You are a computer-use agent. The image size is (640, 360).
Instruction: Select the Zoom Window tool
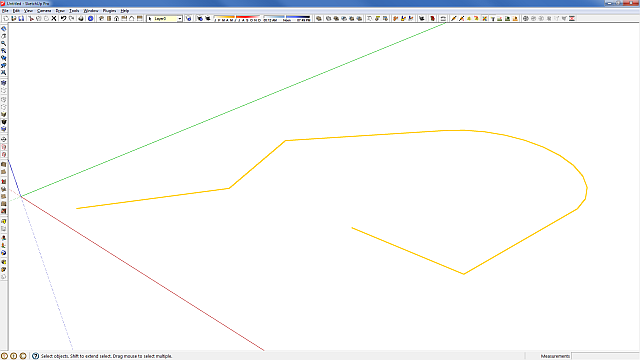(3, 51)
